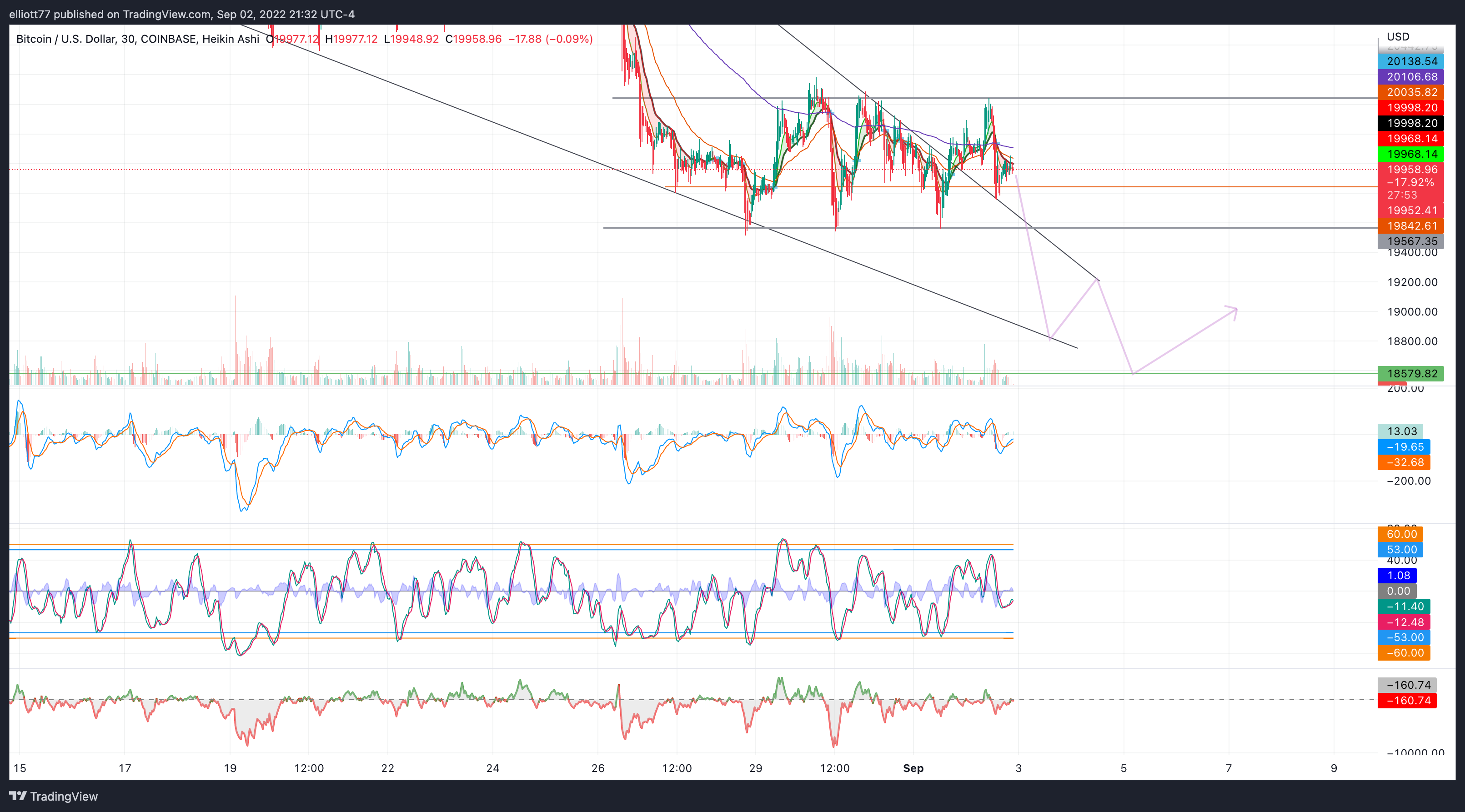1465x812 pixels.
Task: Click the MACD signal value -32.68
Action: click(1404, 462)
